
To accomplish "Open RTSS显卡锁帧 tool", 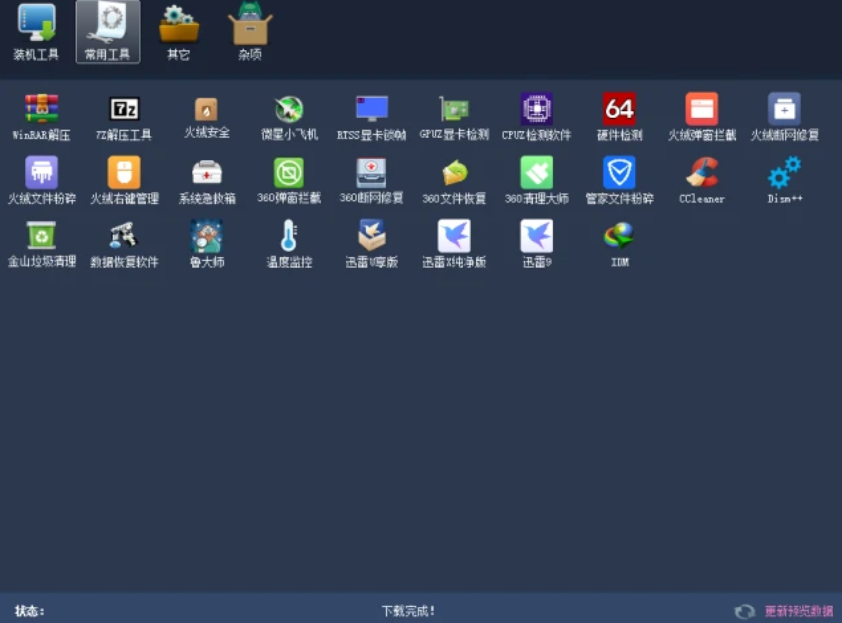I will click(x=372, y=117).
